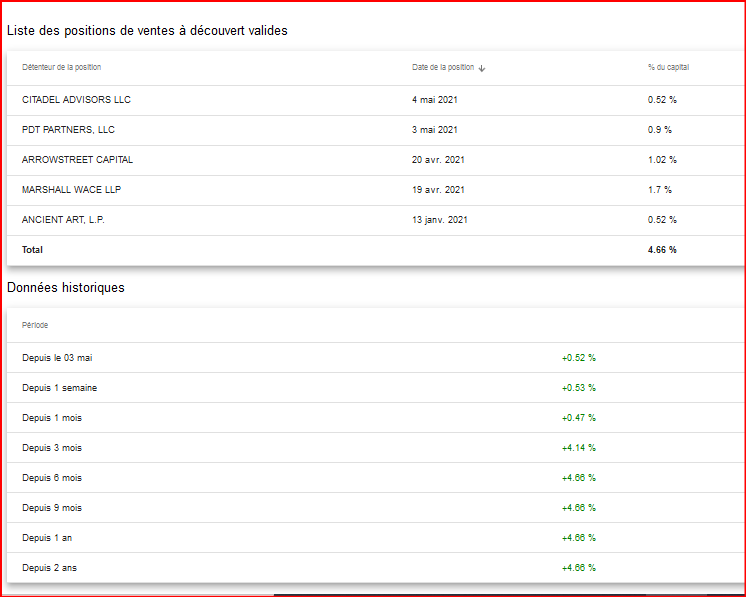
Task: Click the 1.7 % capital value
Action: pos(659,190)
